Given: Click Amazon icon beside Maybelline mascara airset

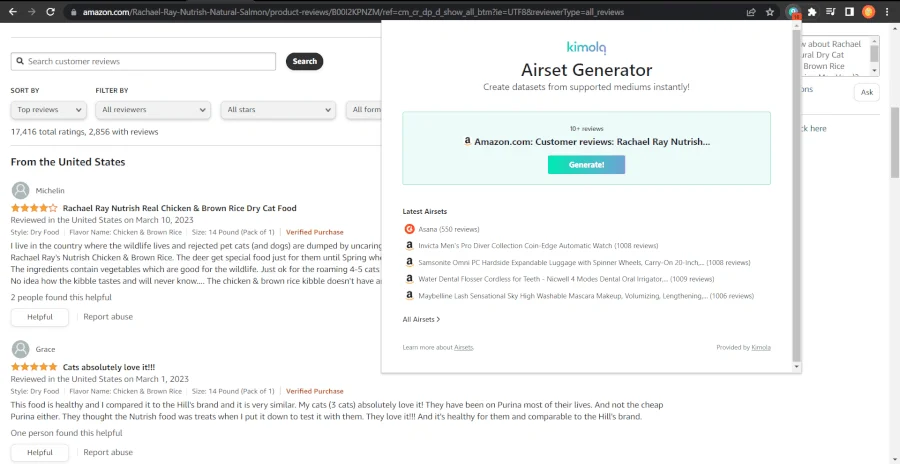Looking at the screenshot, I should 409,295.
